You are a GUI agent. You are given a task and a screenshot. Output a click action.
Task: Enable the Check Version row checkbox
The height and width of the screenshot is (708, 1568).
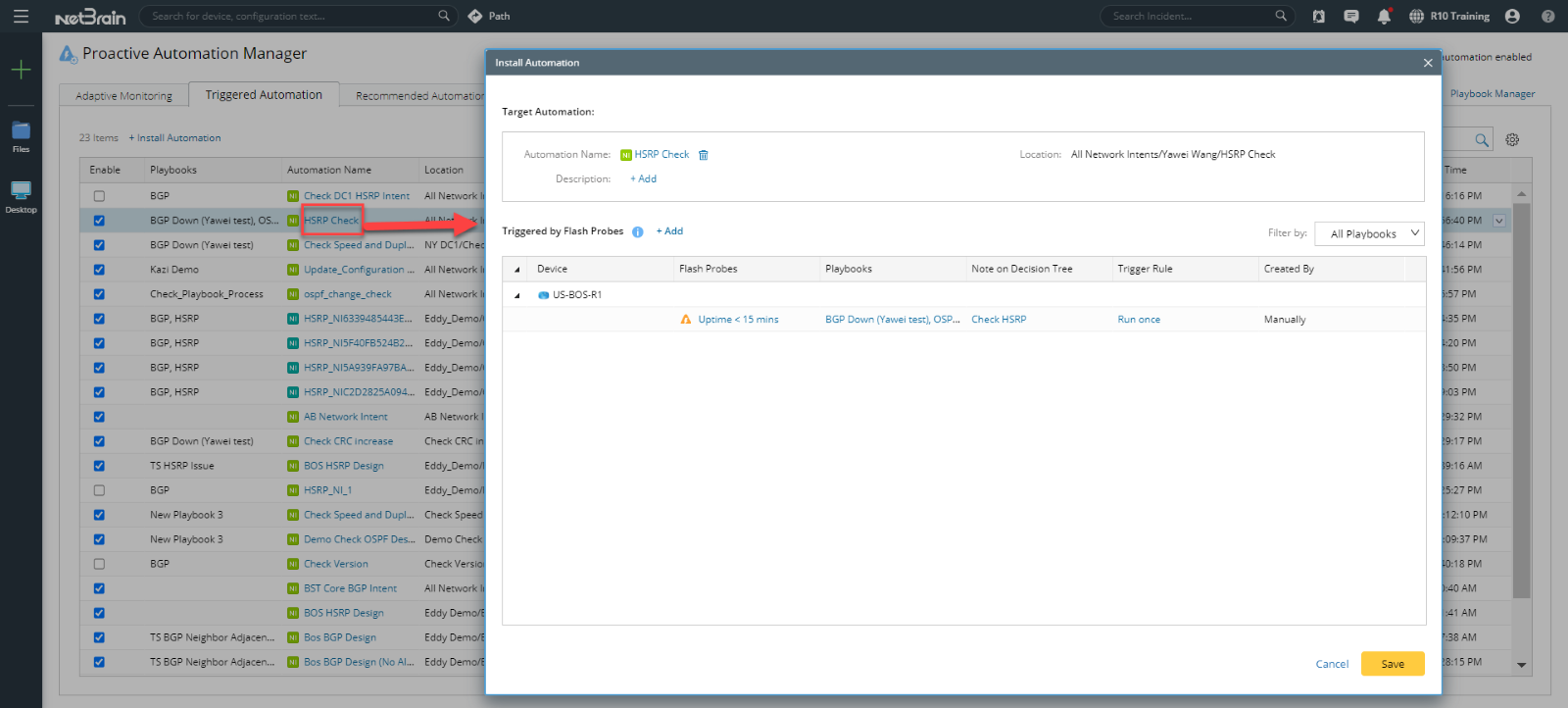[99, 564]
